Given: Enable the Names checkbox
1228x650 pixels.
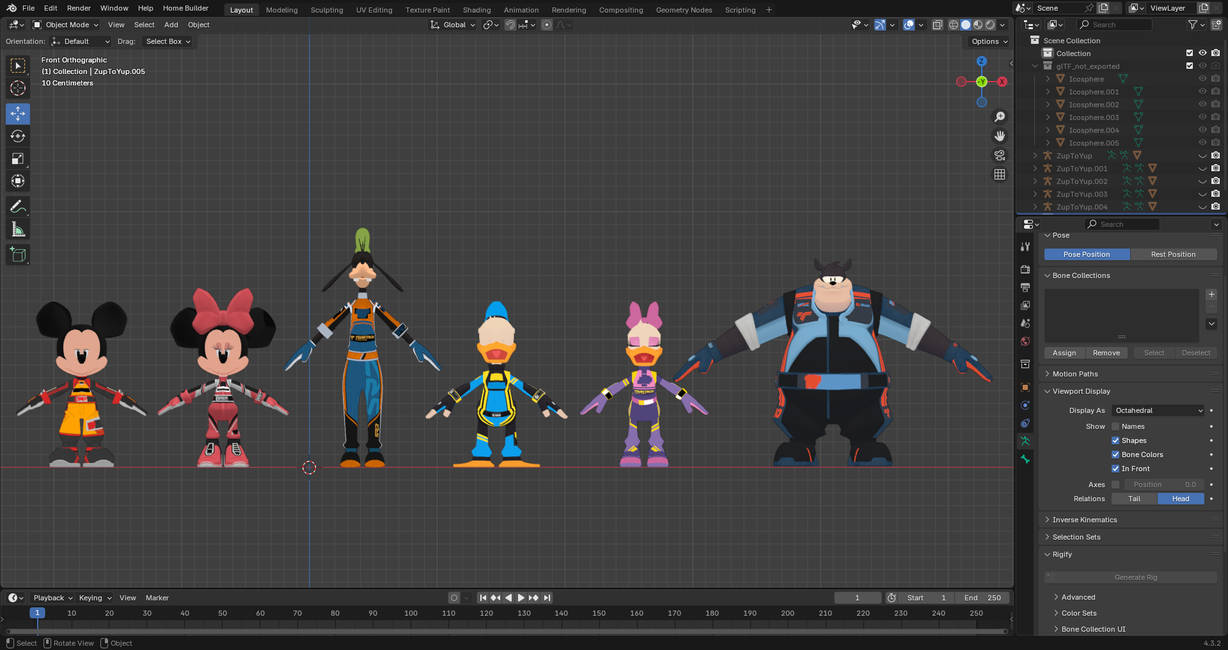Looking at the screenshot, I should (1116, 426).
